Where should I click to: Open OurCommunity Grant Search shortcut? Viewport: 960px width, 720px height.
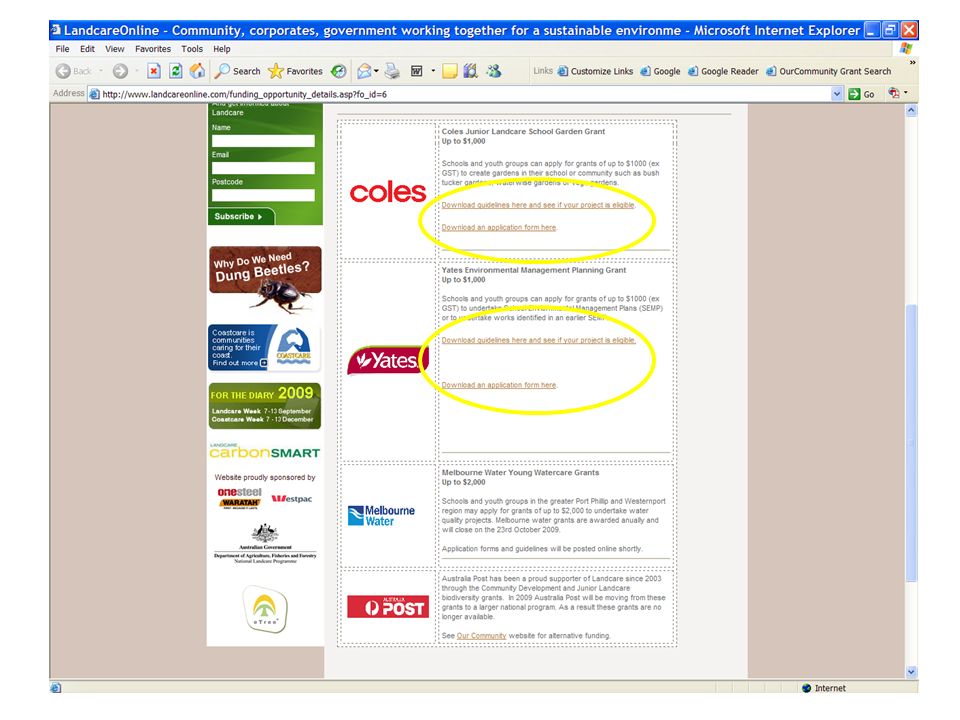(x=828, y=71)
